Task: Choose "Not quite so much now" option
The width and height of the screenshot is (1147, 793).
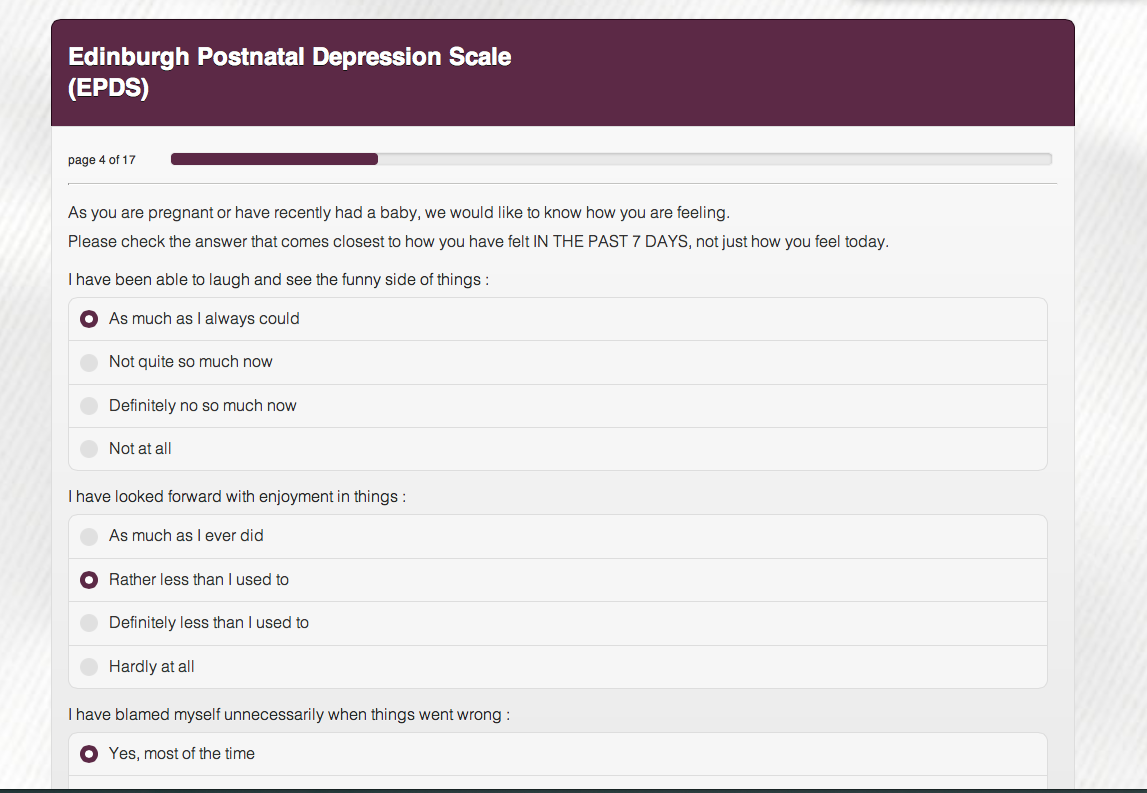Action: coord(89,362)
